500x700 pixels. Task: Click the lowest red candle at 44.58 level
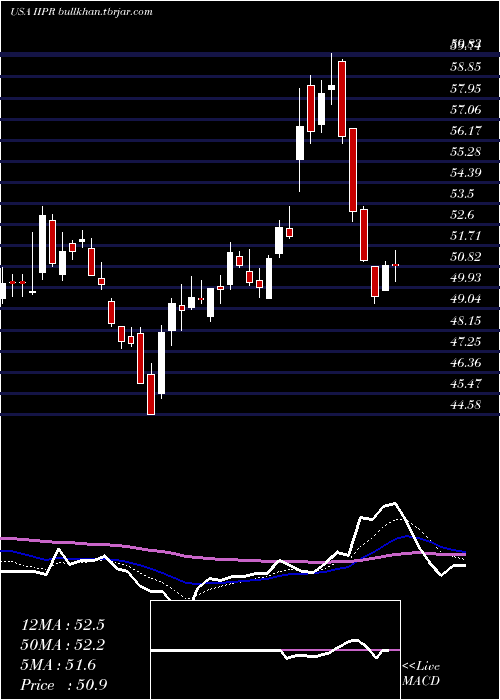(151, 394)
